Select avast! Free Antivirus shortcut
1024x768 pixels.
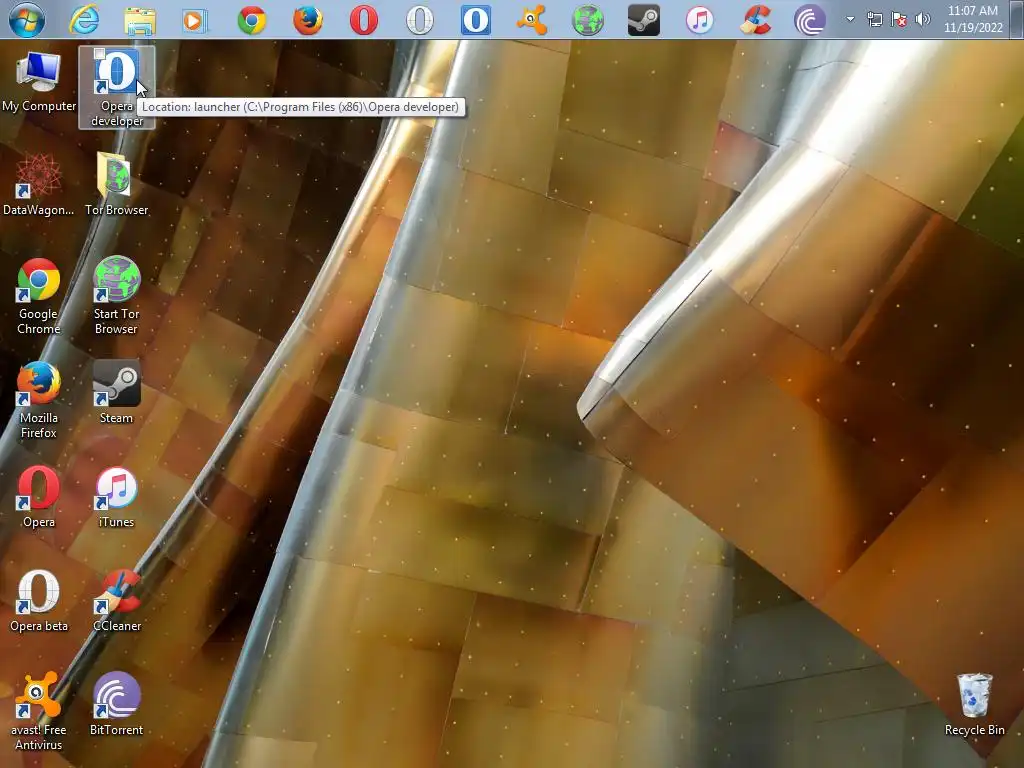click(39, 712)
